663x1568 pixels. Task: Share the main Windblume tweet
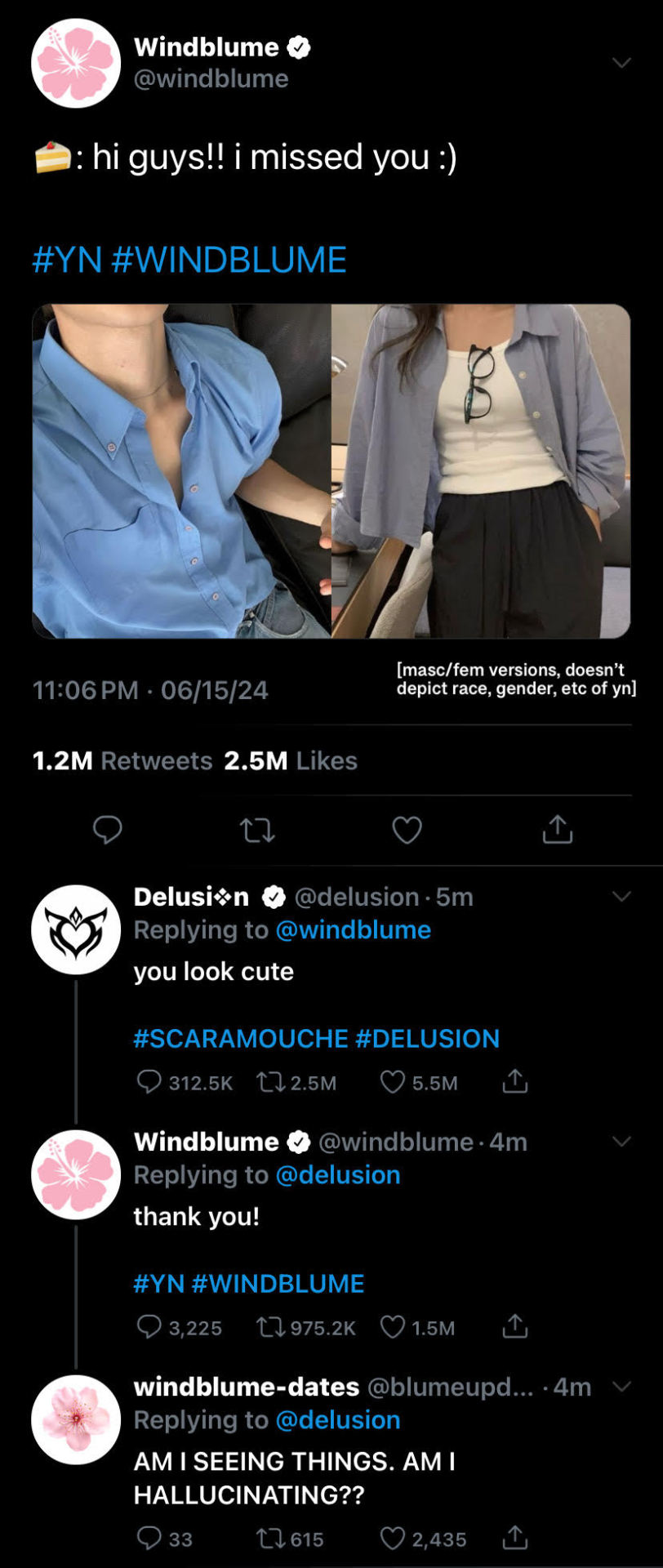click(x=557, y=829)
